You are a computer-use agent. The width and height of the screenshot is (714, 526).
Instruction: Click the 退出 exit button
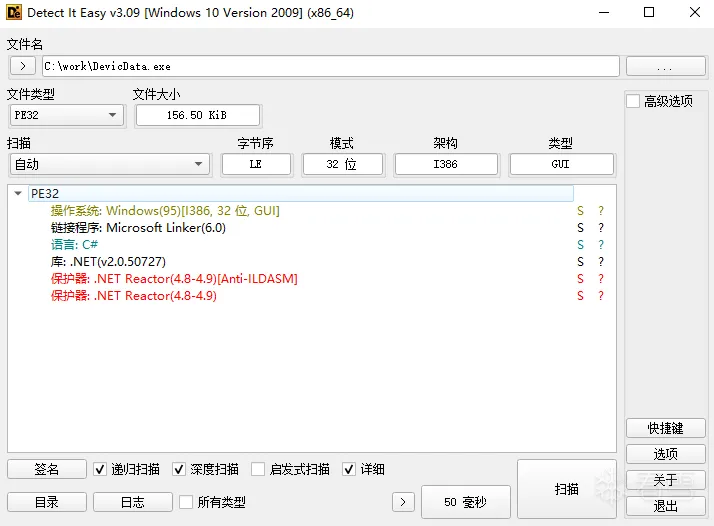click(666, 506)
